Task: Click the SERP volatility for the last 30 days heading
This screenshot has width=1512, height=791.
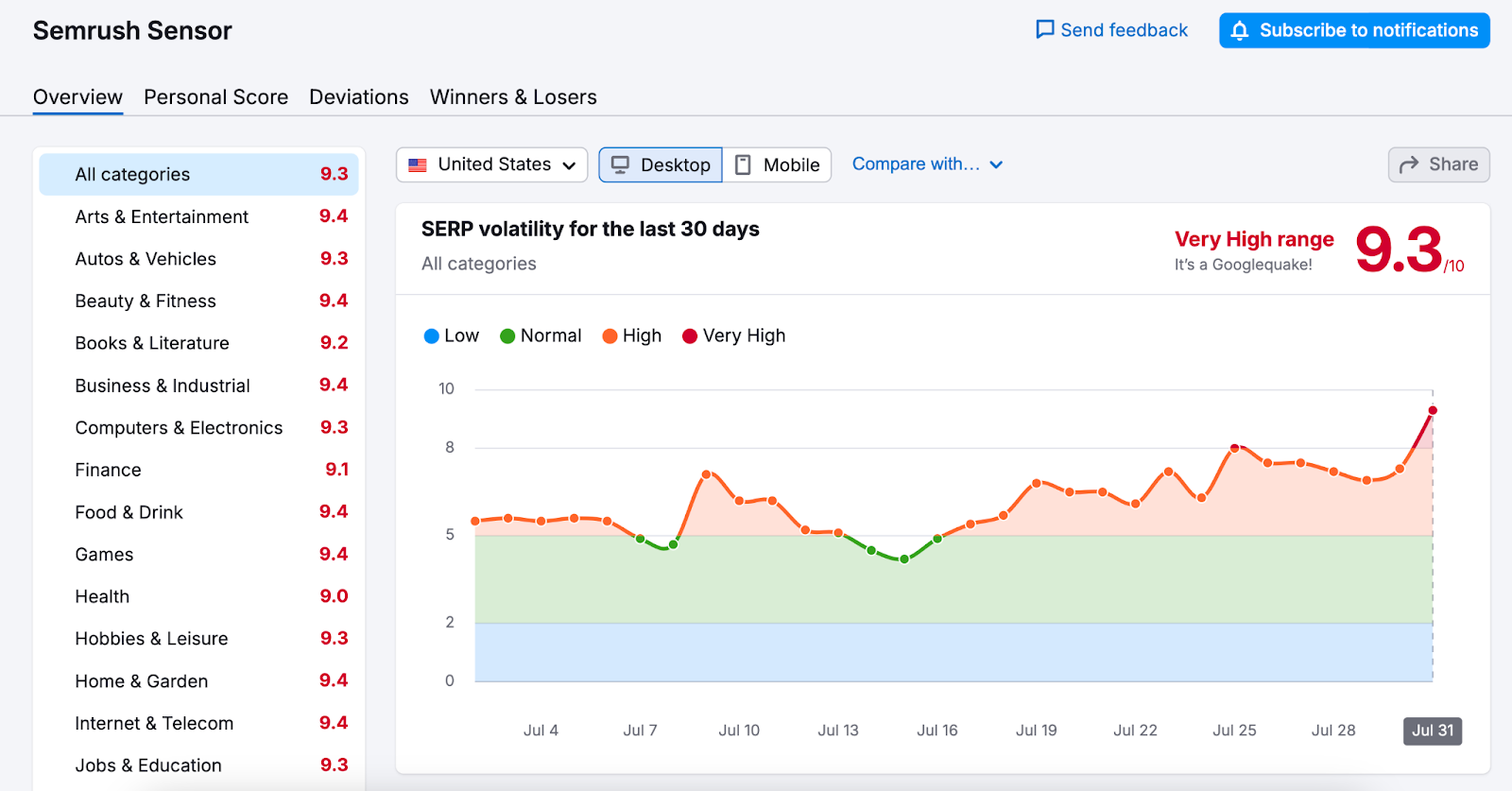Action: (591, 230)
